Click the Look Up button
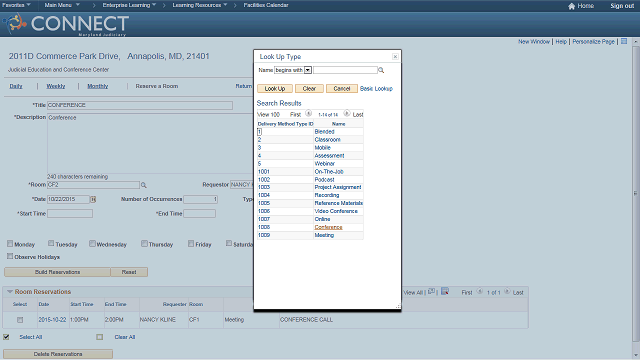 click(275, 89)
